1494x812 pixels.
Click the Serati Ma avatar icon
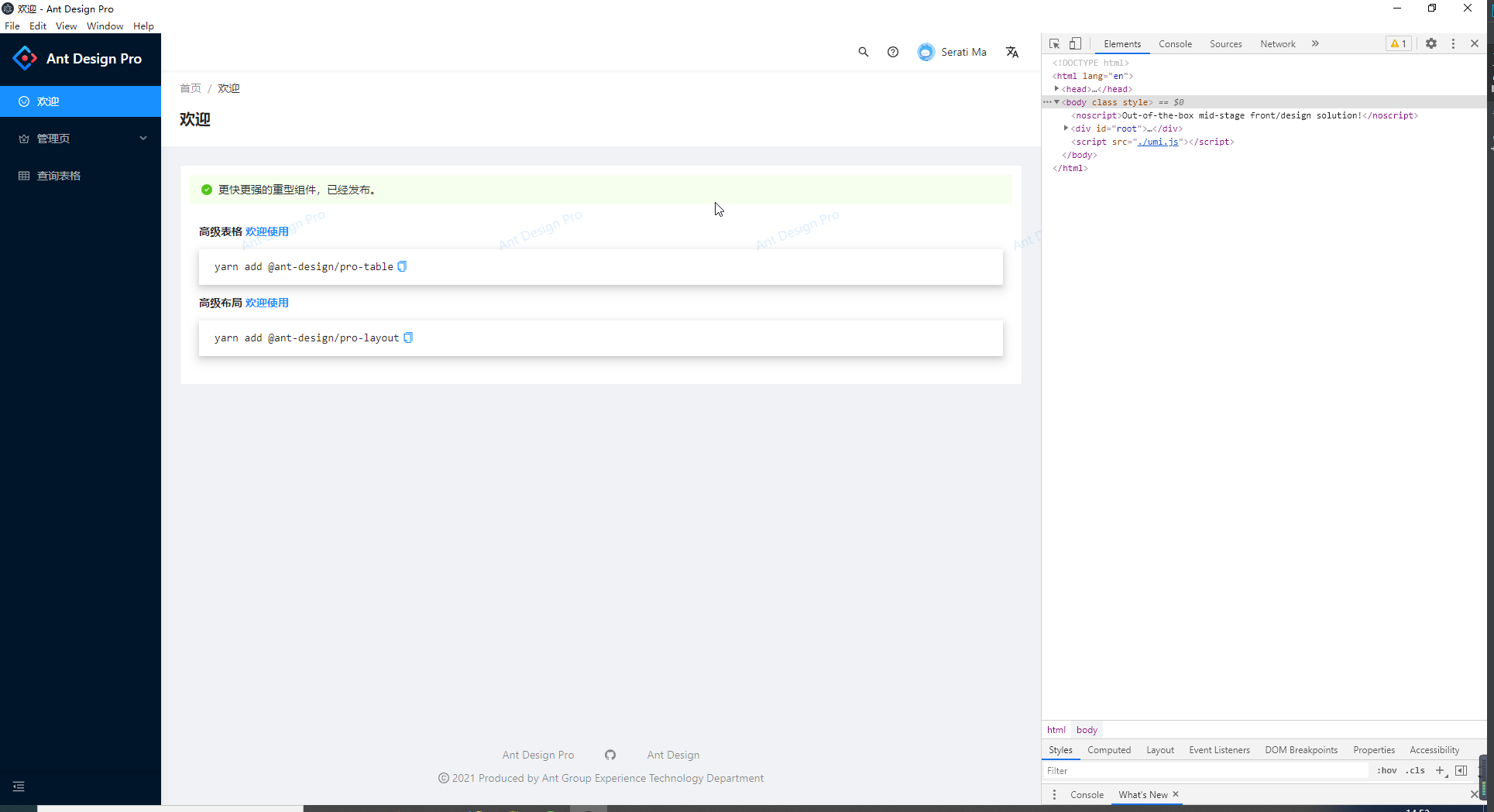coord(926,52)
